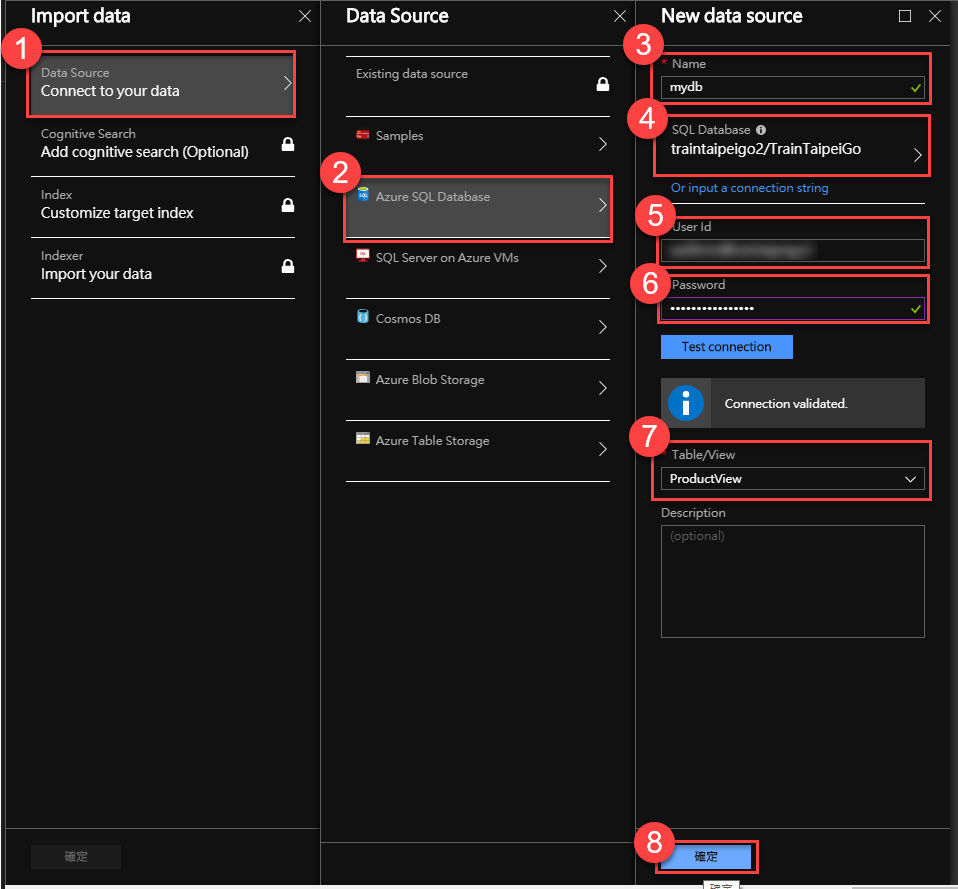Click lock icon beside Import your data
Viewport: 958px width, 889px height.
pyautogui.click(x=287, y=266)
